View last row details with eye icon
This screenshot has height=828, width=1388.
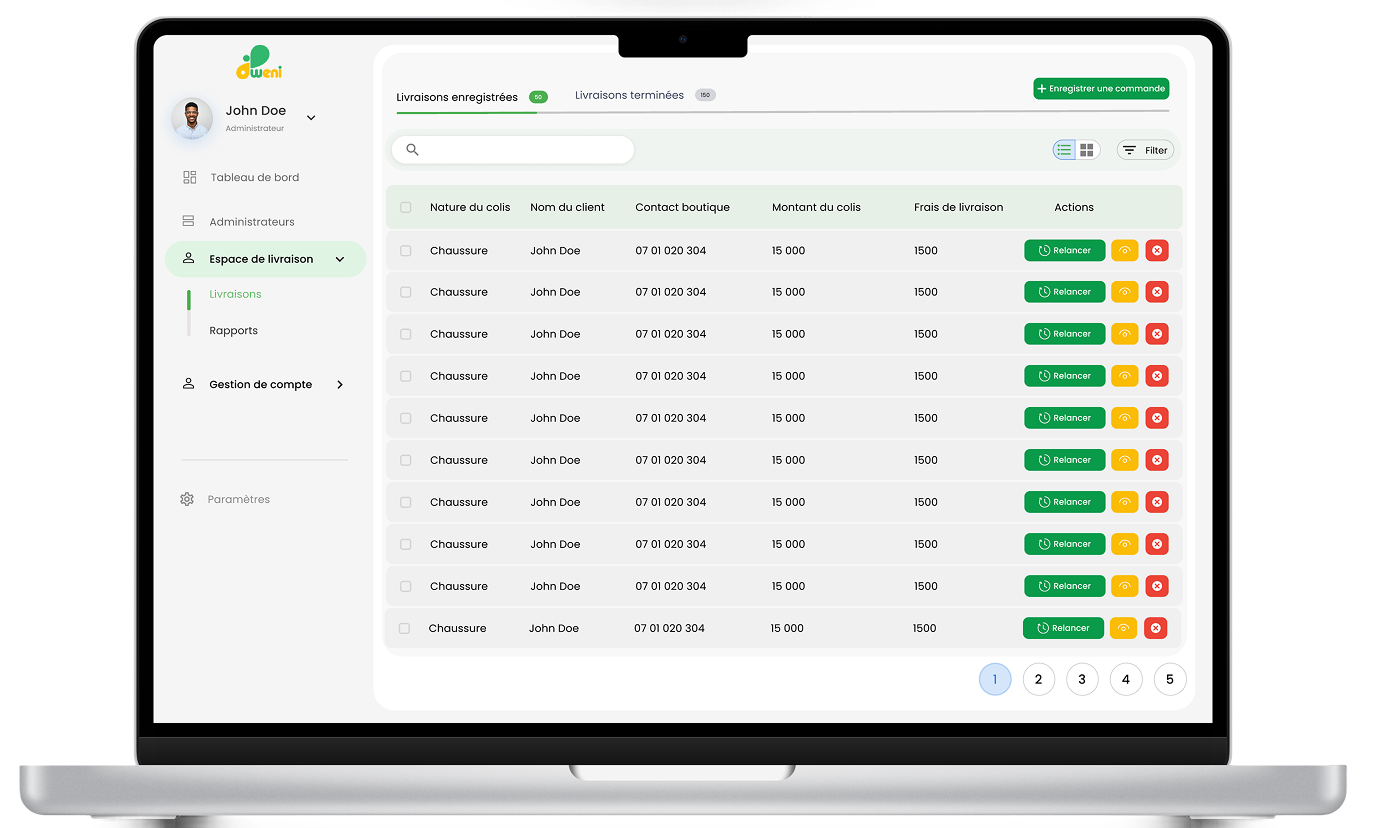pyautogui.click(x=1124, y=628)
